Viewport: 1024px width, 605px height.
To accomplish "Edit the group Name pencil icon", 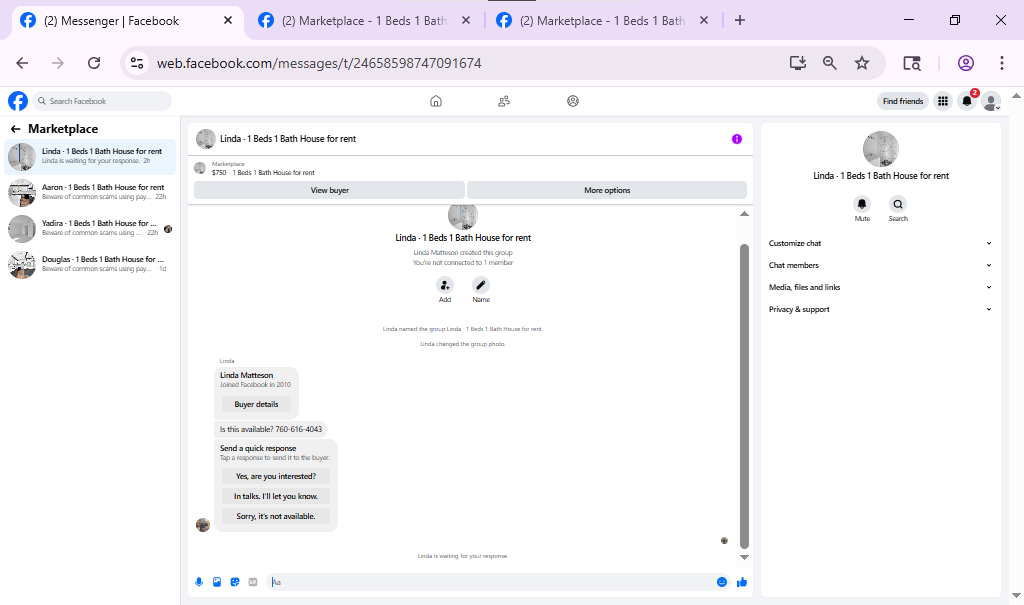I will pyautogui.click(x=481, y=285).
